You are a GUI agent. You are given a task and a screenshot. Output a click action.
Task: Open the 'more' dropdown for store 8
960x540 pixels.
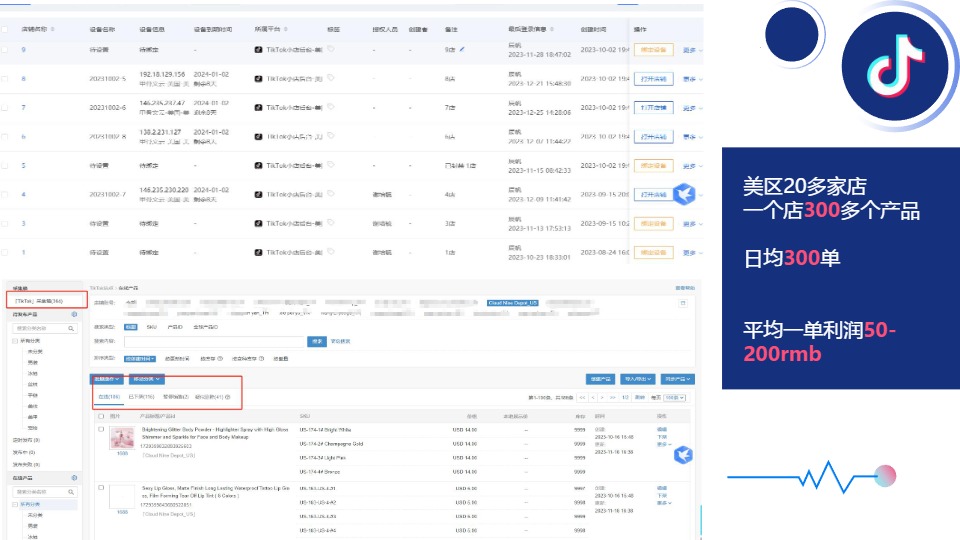(692, 79)
